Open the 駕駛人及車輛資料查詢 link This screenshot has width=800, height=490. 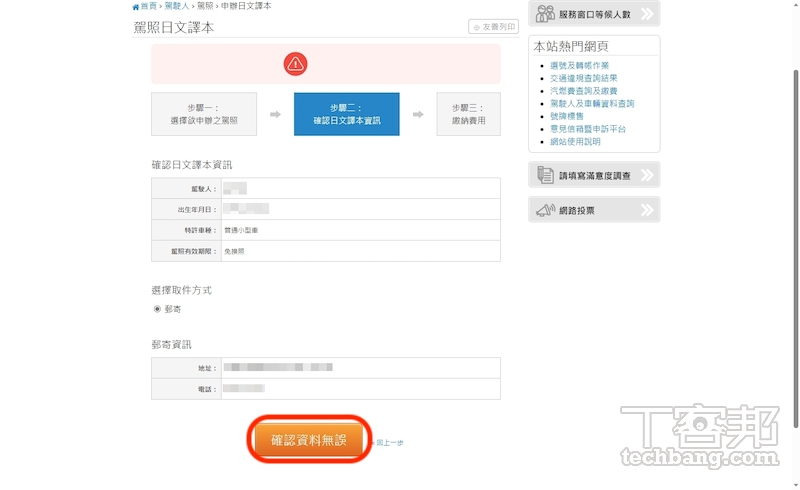pos(592,104)
